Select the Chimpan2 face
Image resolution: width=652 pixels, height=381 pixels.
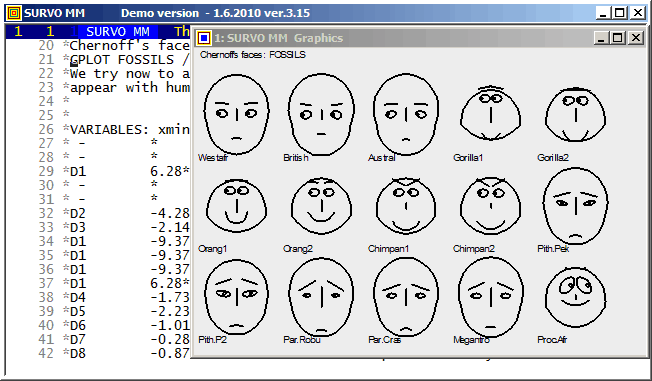[491, 206]
